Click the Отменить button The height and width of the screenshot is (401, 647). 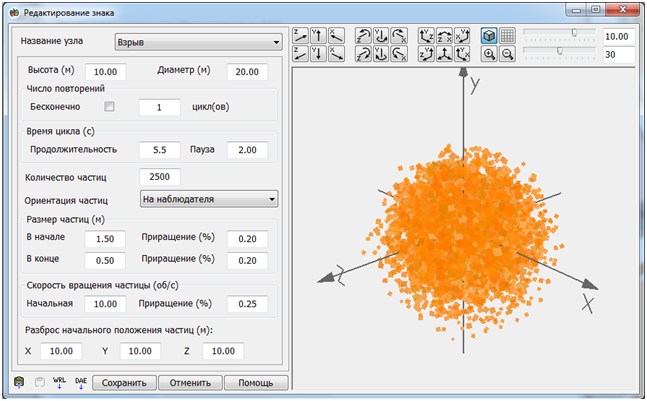pos(190,382)
